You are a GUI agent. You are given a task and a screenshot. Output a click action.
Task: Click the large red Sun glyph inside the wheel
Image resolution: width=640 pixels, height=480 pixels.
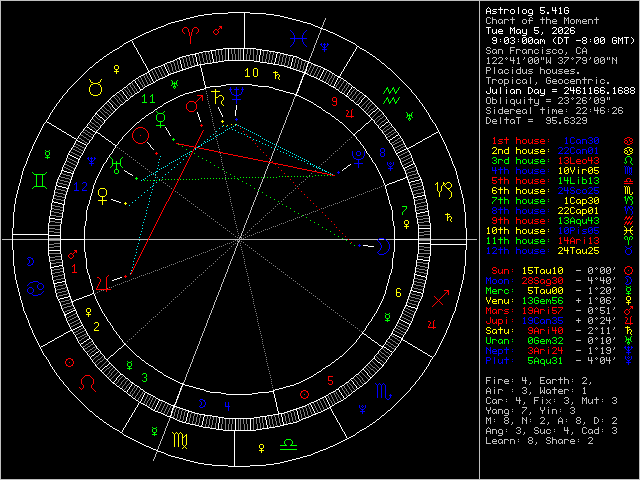click(140, 136)
